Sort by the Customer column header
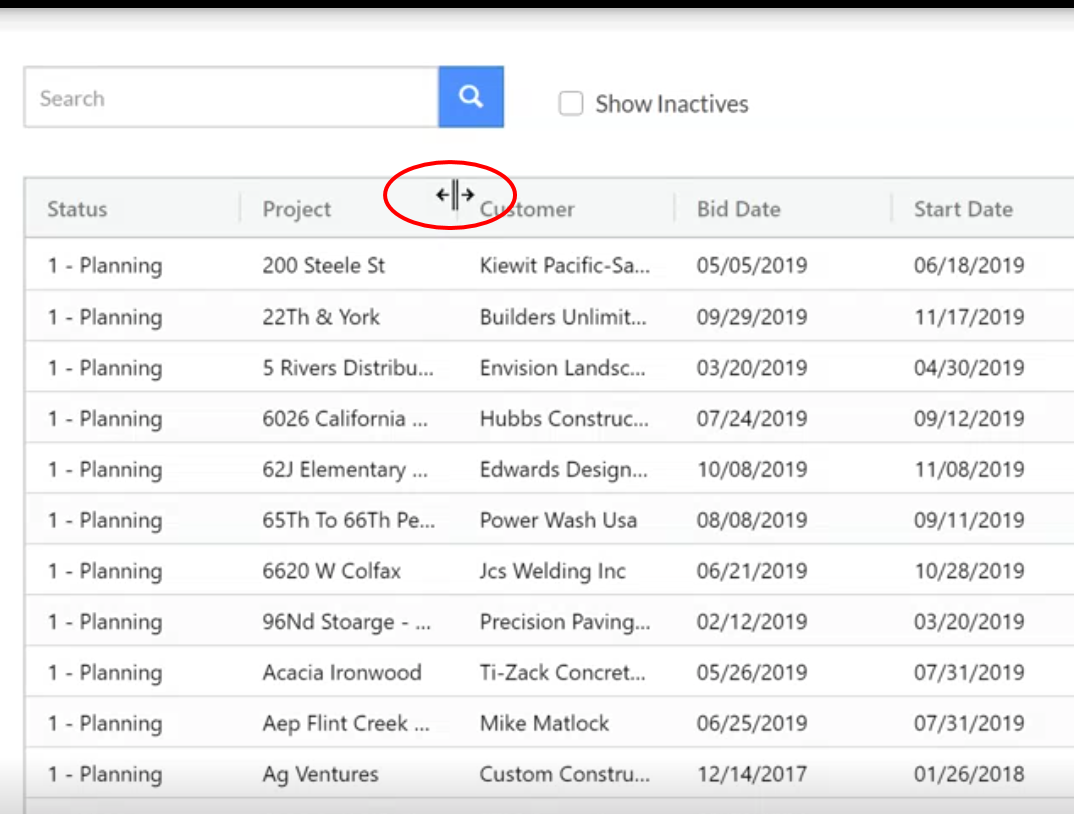Viewport: 1074px width, 814px height. tap(527, 209)
